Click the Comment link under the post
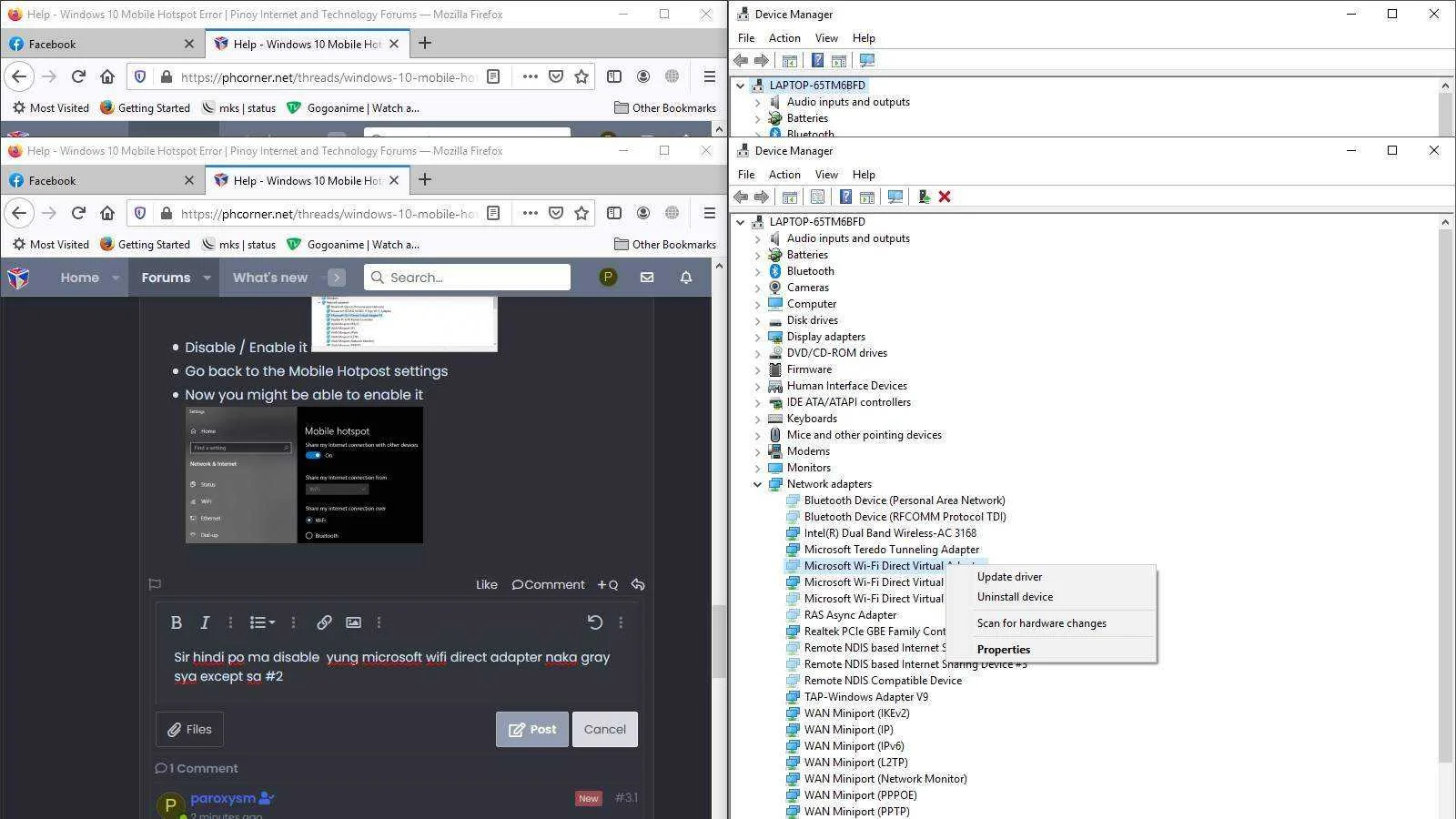Screen dimensions: 1456x819 548,584
